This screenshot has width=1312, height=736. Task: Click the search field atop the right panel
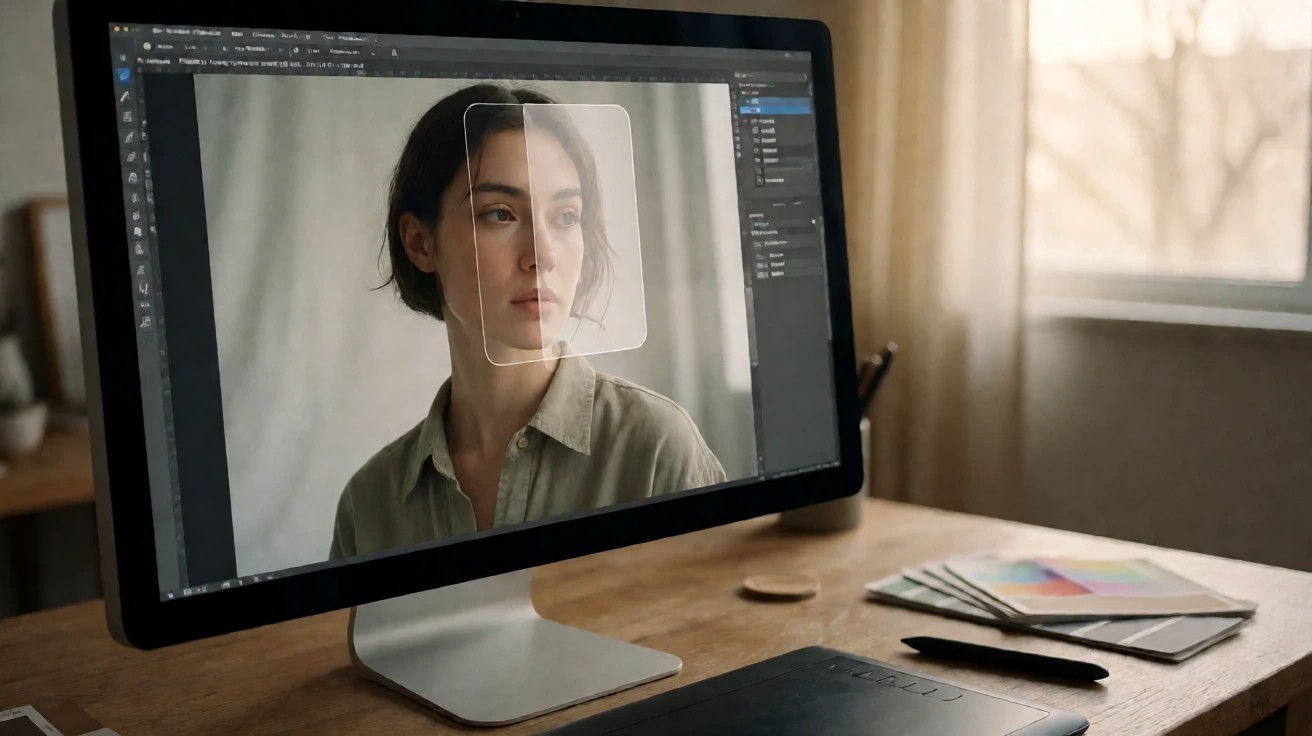pyautogui.click(x=770, y=75)
